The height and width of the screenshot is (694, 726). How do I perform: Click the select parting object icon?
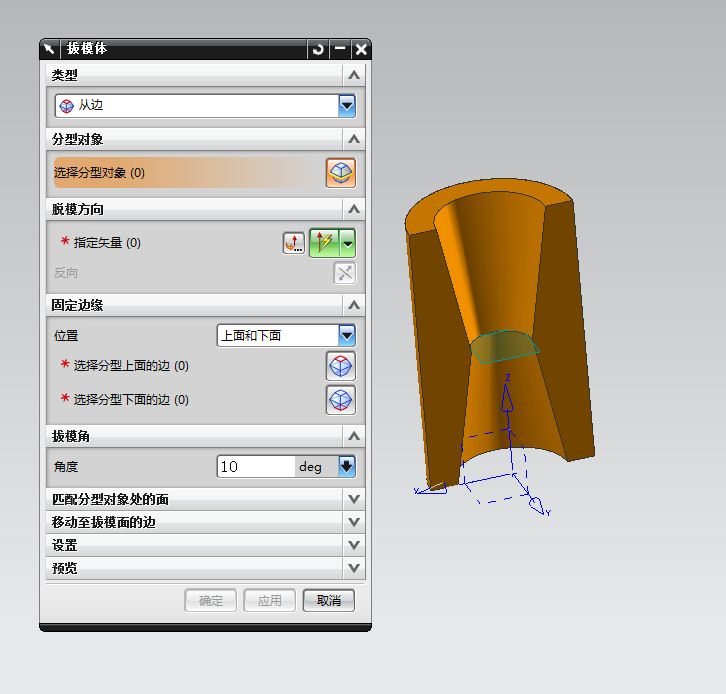[x=341, y=173]
